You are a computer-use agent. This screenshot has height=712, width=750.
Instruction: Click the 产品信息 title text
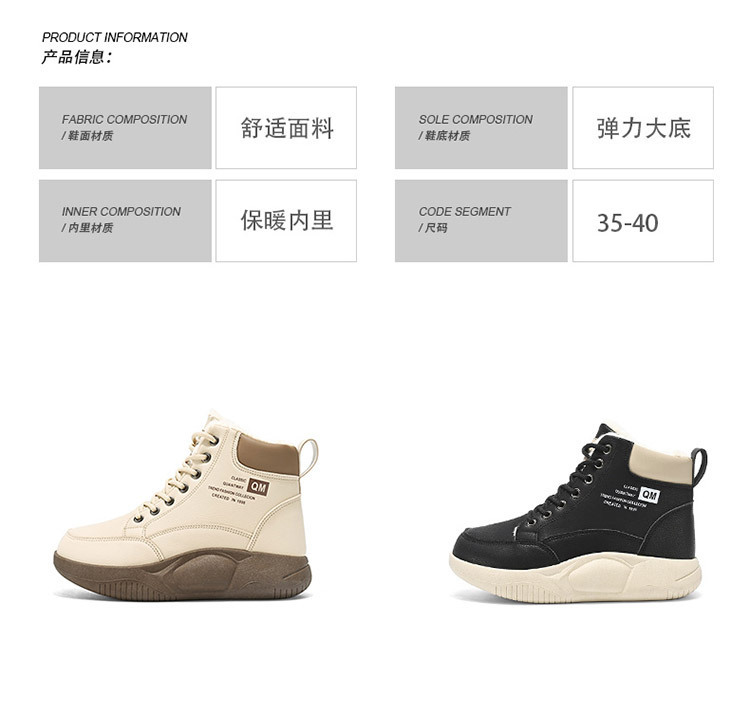click(x=77, y=57)
